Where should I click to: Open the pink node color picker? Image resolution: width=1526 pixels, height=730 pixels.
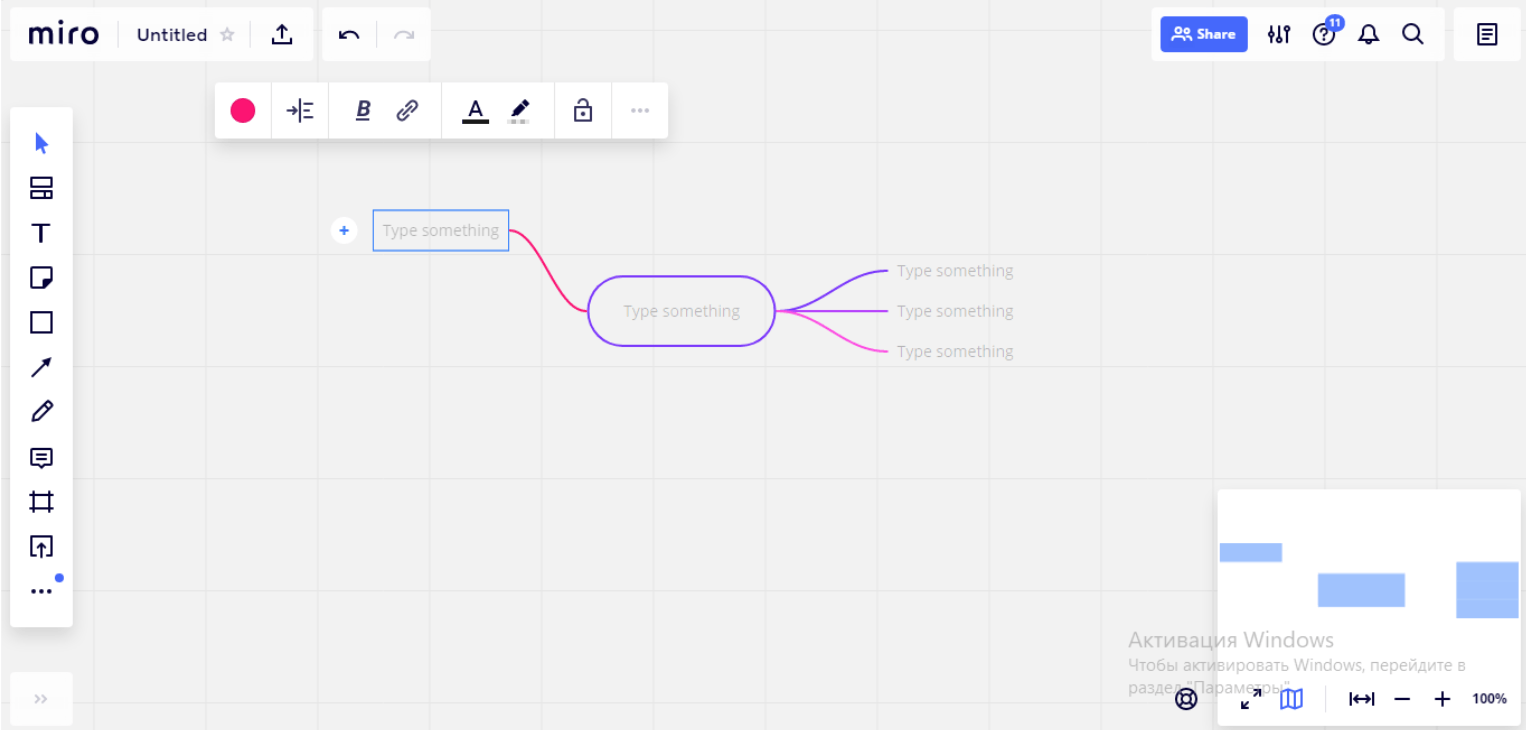click(243, 111)
